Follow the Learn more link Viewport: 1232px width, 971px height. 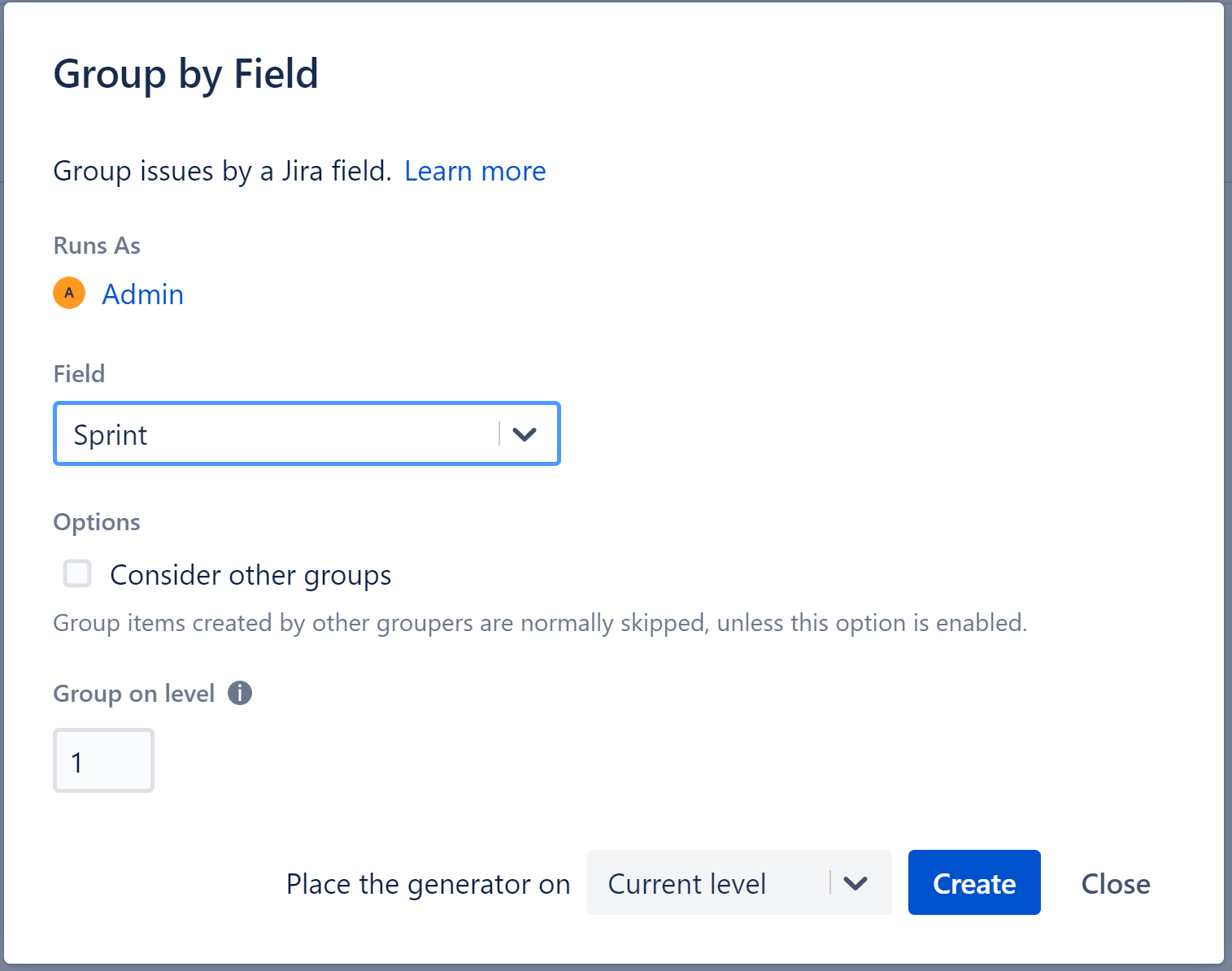475,172
